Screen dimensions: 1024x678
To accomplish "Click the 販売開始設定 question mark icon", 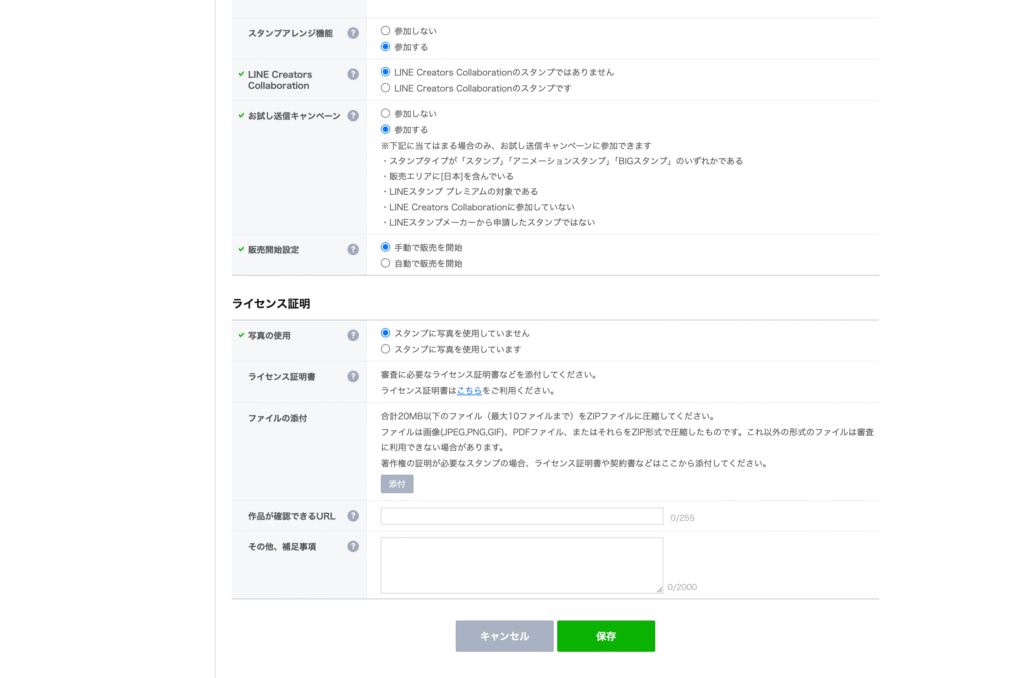I will tap(353, 249).
